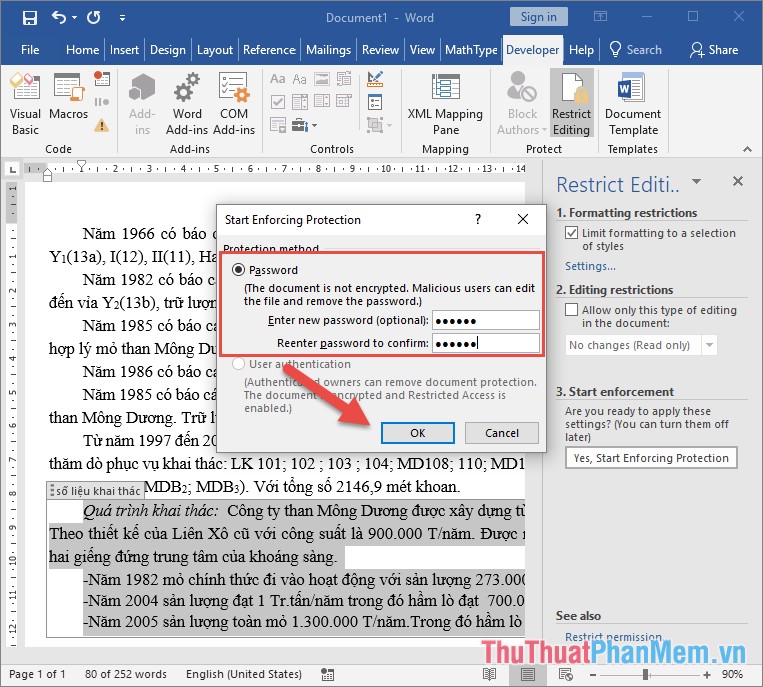763x687 pixels.
Task: Open the Macros dialog
Action: click(x=69, y=96)
